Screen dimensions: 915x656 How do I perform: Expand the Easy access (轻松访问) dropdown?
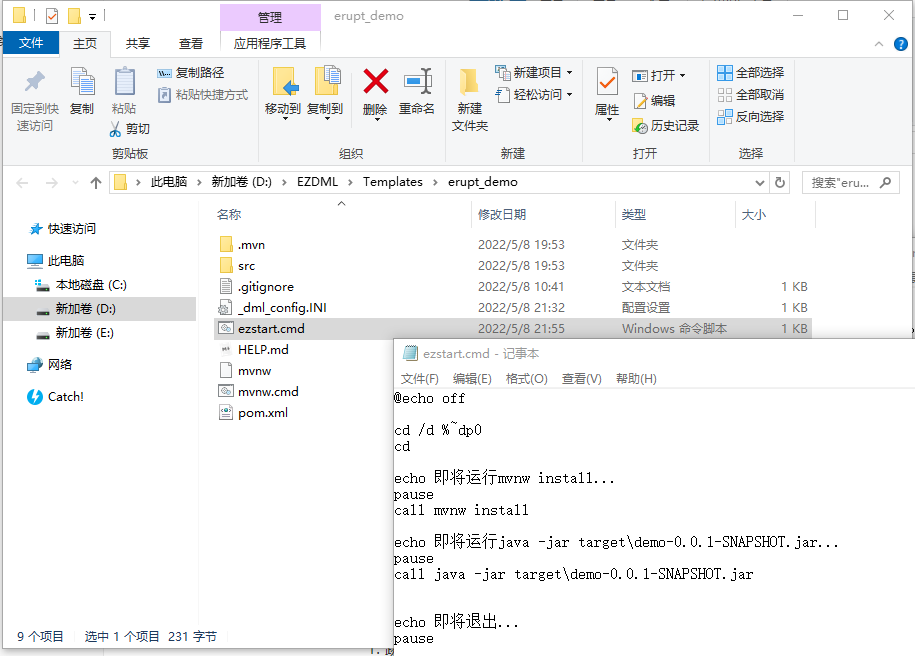(570, 95)
